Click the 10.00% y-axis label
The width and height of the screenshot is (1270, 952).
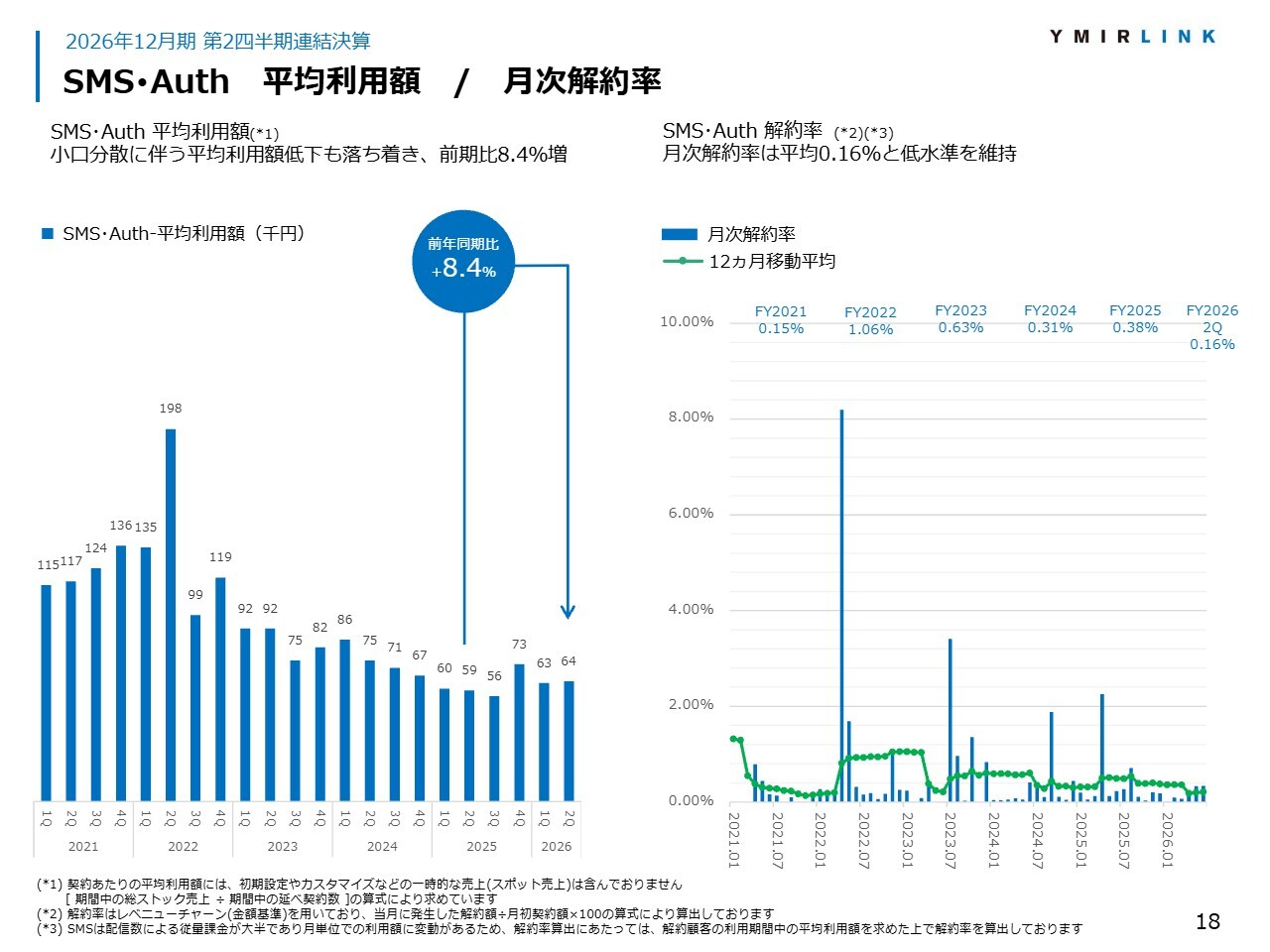(x=687, y=321)
